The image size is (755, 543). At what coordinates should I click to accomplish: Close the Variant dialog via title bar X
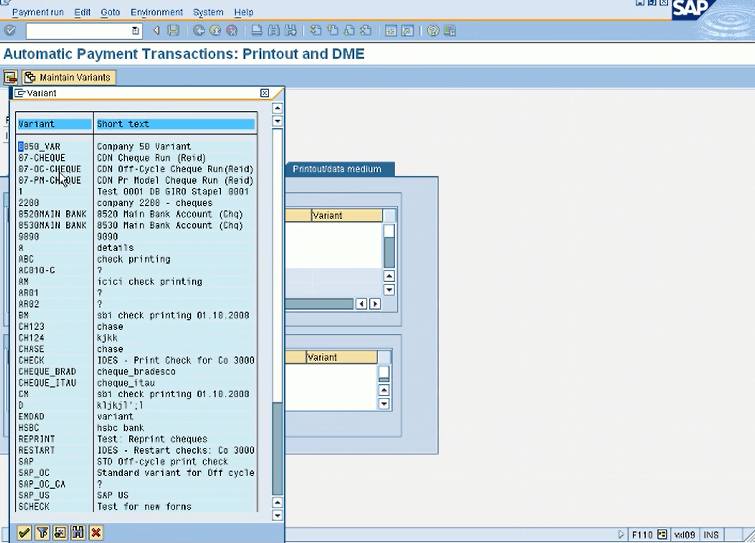(264, 93)
